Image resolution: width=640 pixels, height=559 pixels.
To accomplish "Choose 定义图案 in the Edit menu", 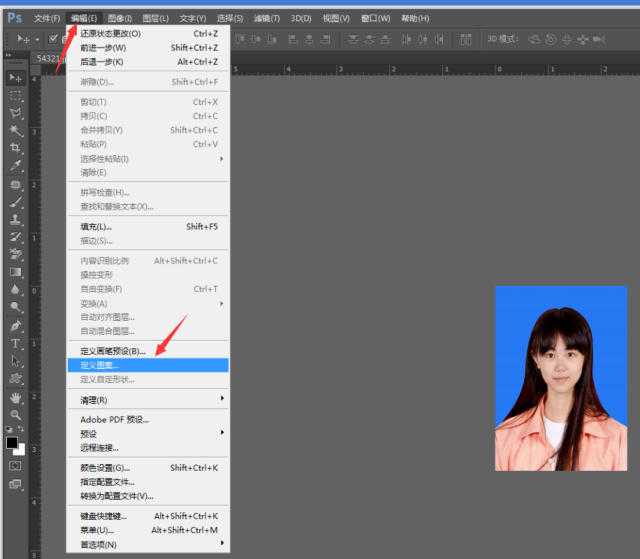I will [x=100, y=365].
